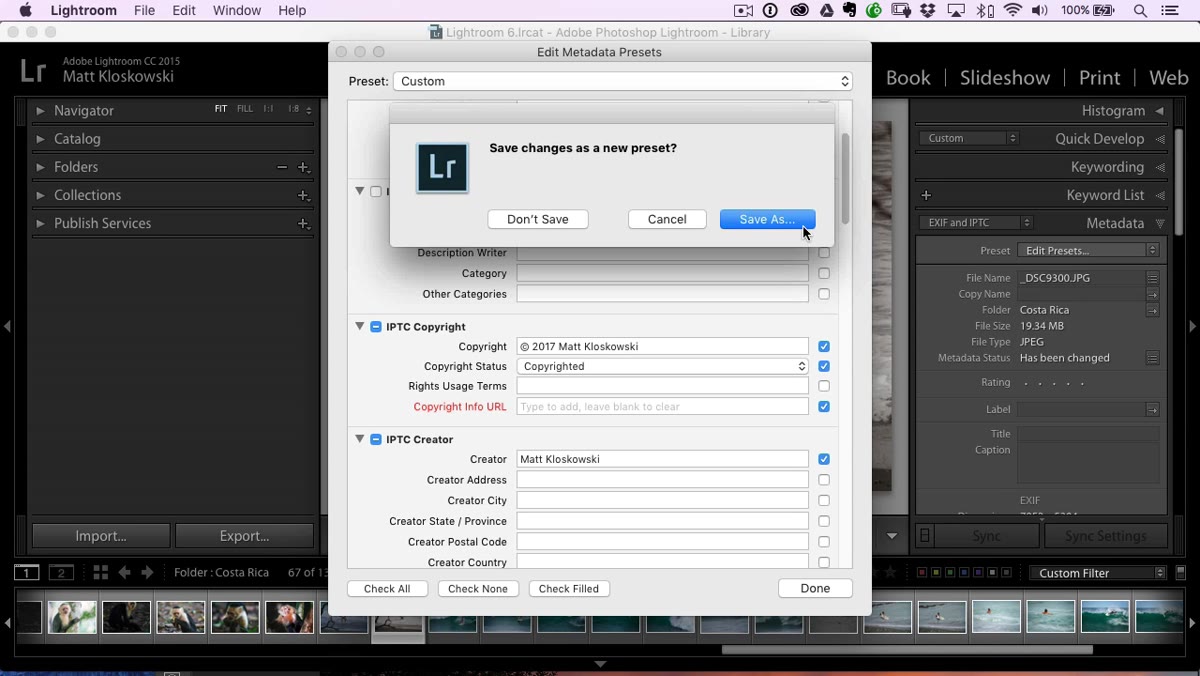Viewport: 1200px width, 676px height.
Task: Toggle the Quick Develop panel triangle
Action: [1160, 139]
